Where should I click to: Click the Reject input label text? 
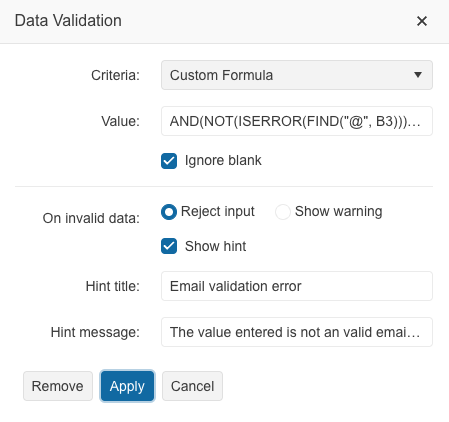pos(217,211)
